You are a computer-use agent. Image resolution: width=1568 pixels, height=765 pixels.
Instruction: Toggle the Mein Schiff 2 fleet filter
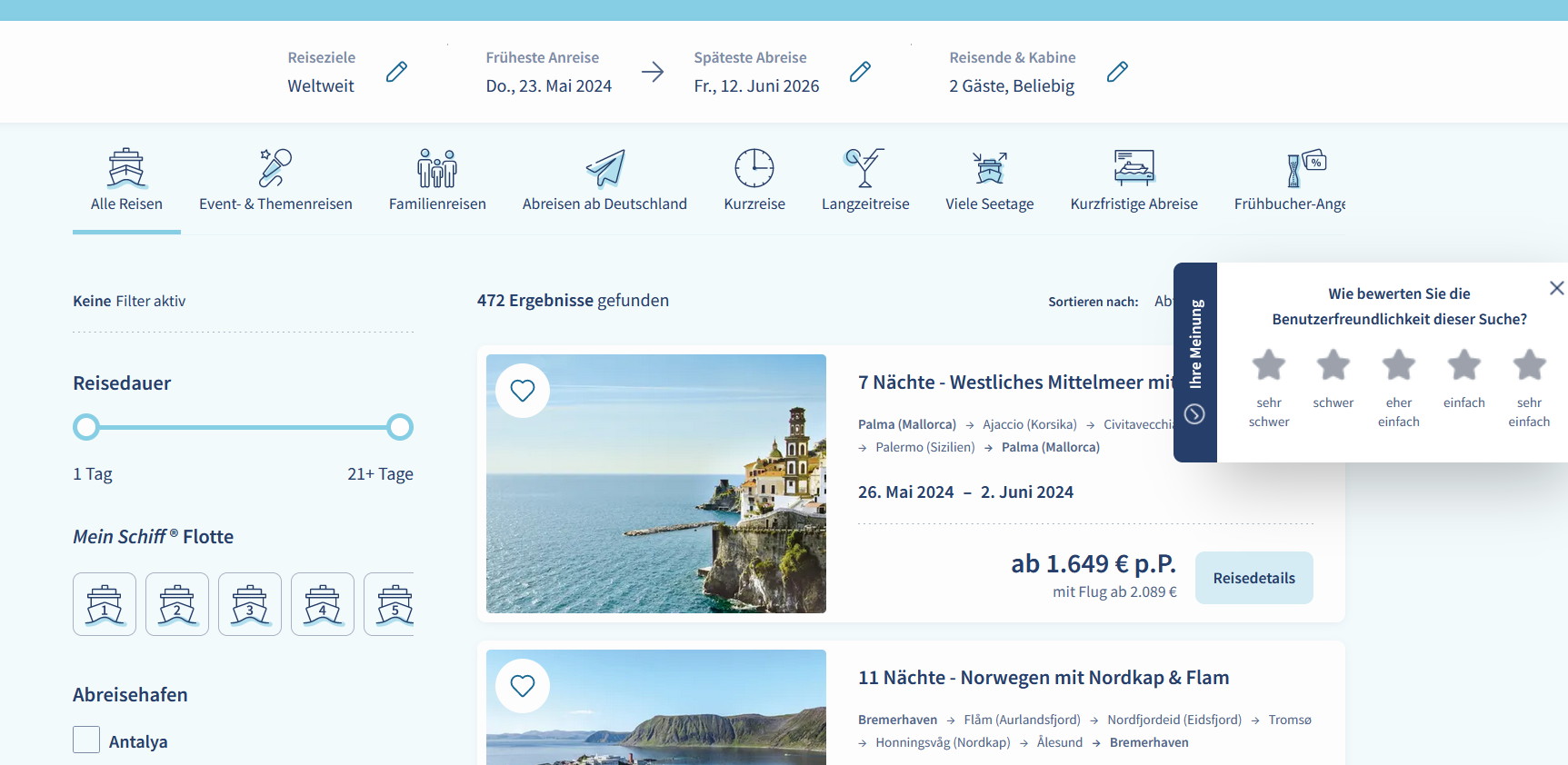click(x=177, y=604)
